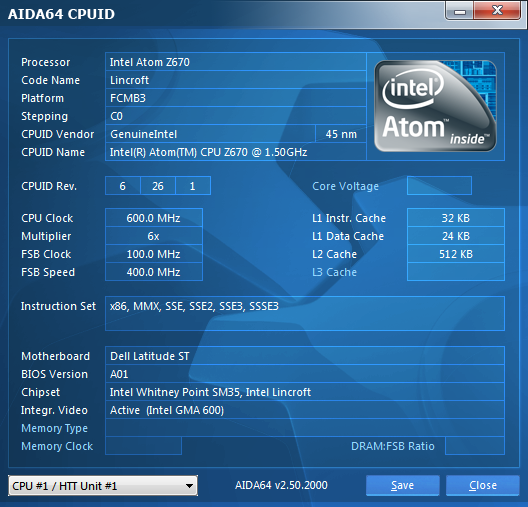
Task: Click the Stepping value C0
Action: pos(236,116)
